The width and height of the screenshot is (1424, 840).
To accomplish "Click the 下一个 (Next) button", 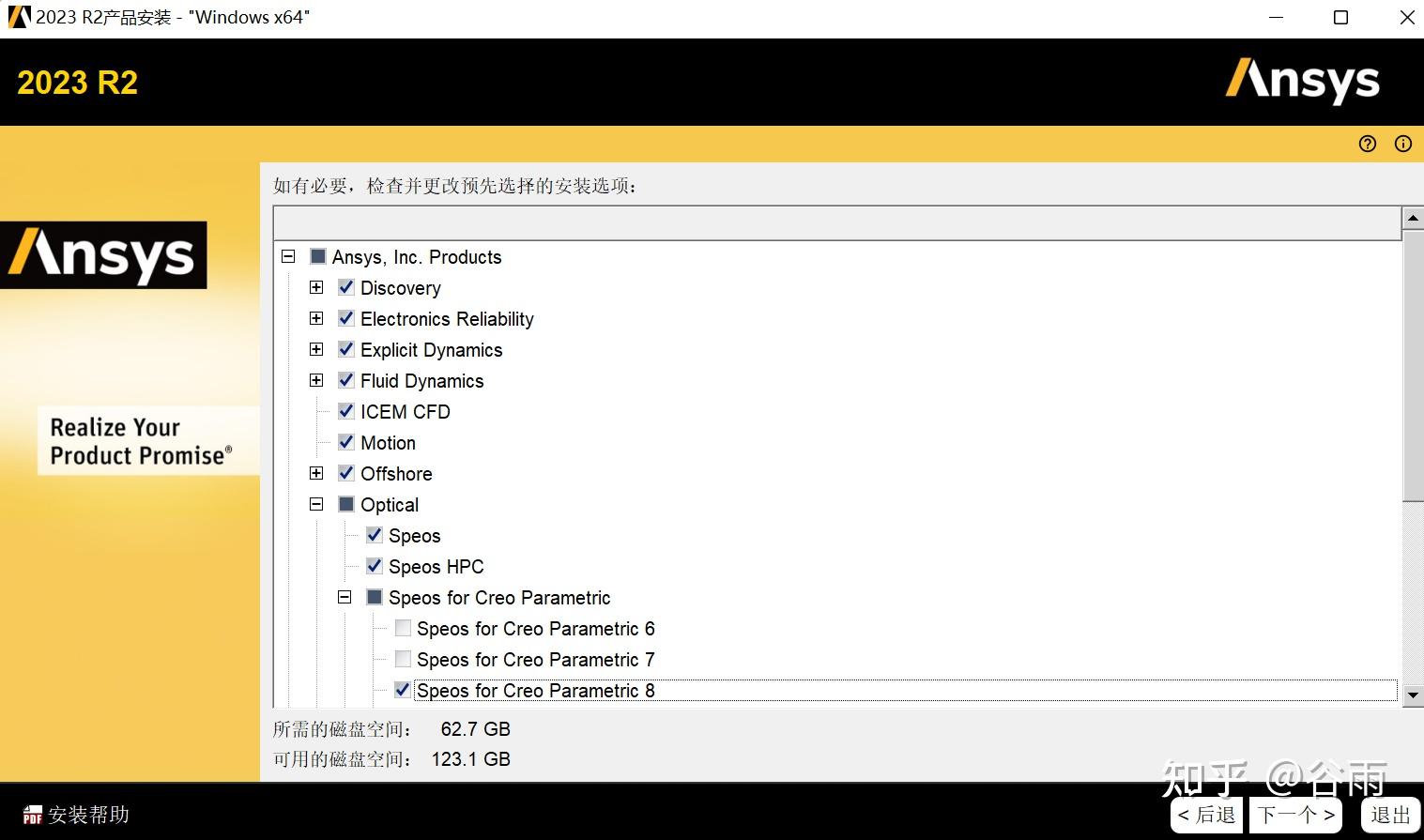I will coord(1295,814).
